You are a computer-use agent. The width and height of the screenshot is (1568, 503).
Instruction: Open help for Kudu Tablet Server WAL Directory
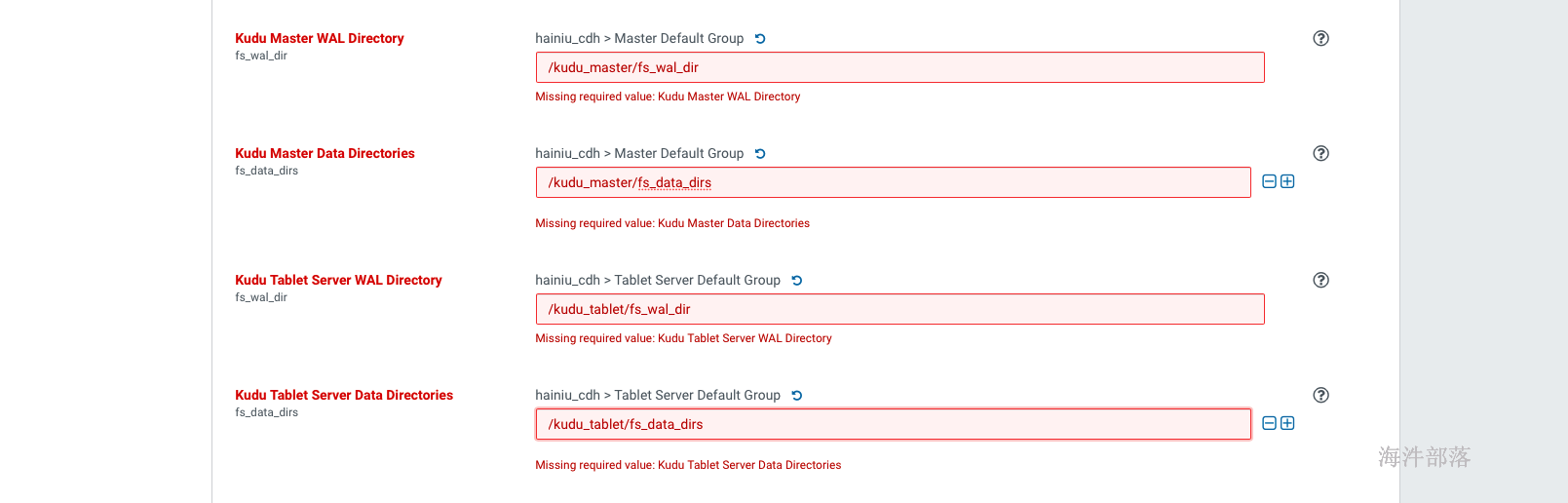click(x=1320, y=280)
